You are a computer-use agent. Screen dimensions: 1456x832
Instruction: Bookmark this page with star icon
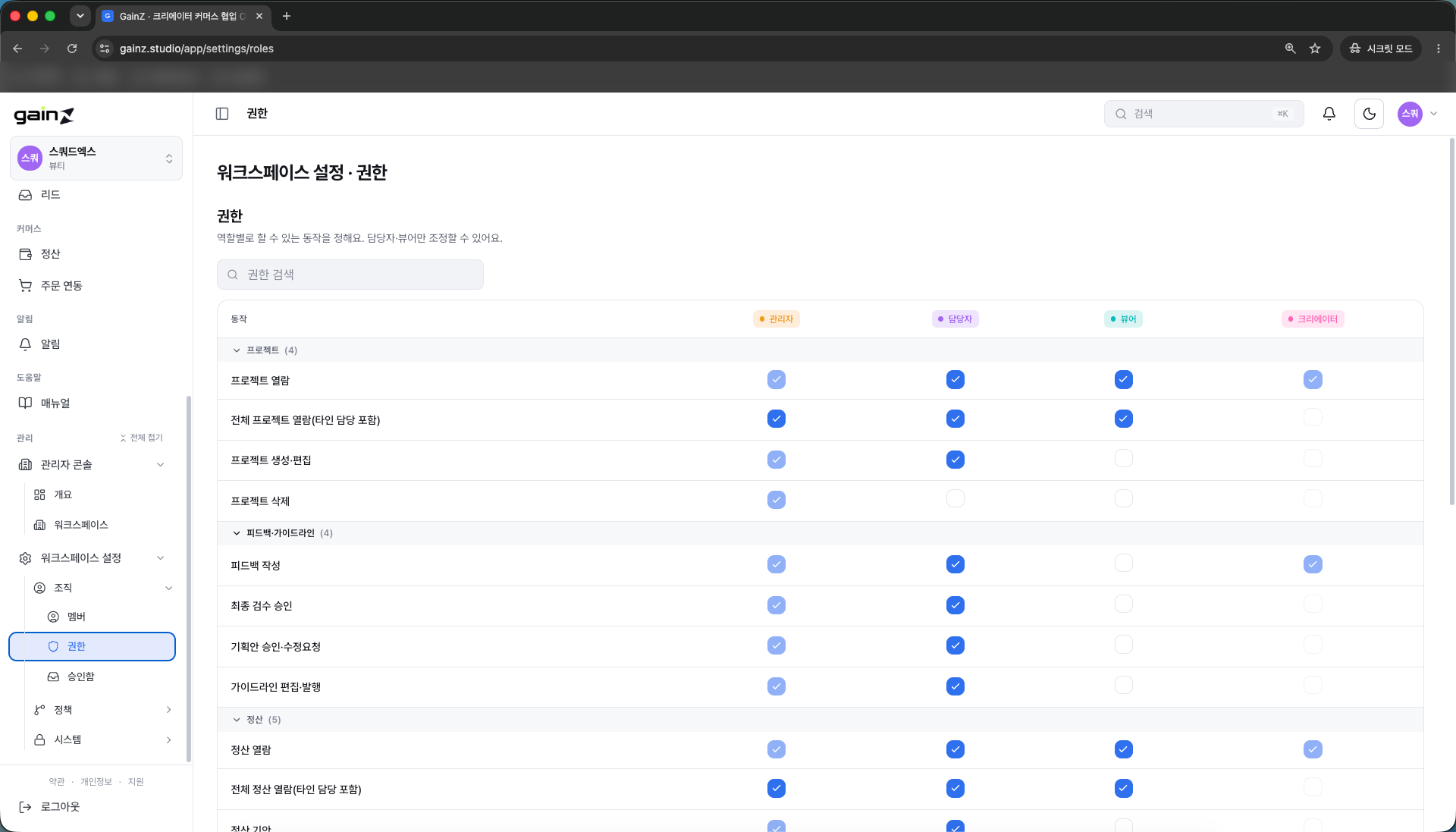pos(1315,49)
